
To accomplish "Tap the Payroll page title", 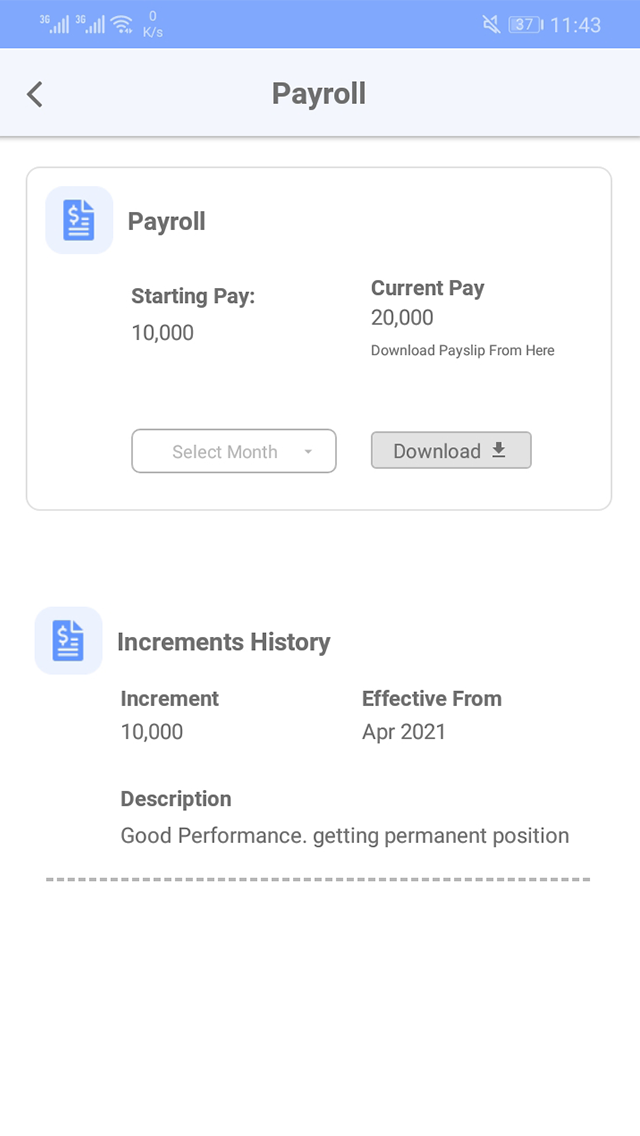I will pyautogui.click(x=319, y=94).
